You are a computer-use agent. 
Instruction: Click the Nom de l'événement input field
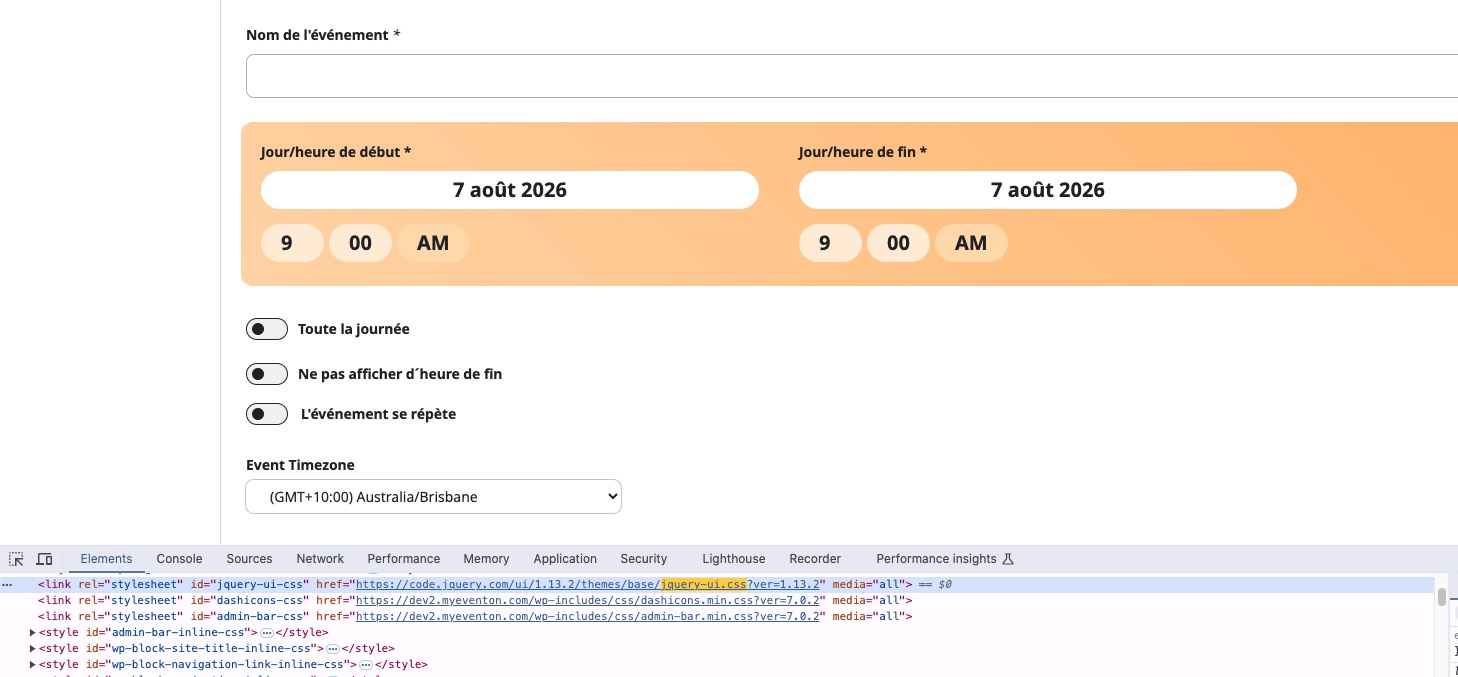coord(852,76)
